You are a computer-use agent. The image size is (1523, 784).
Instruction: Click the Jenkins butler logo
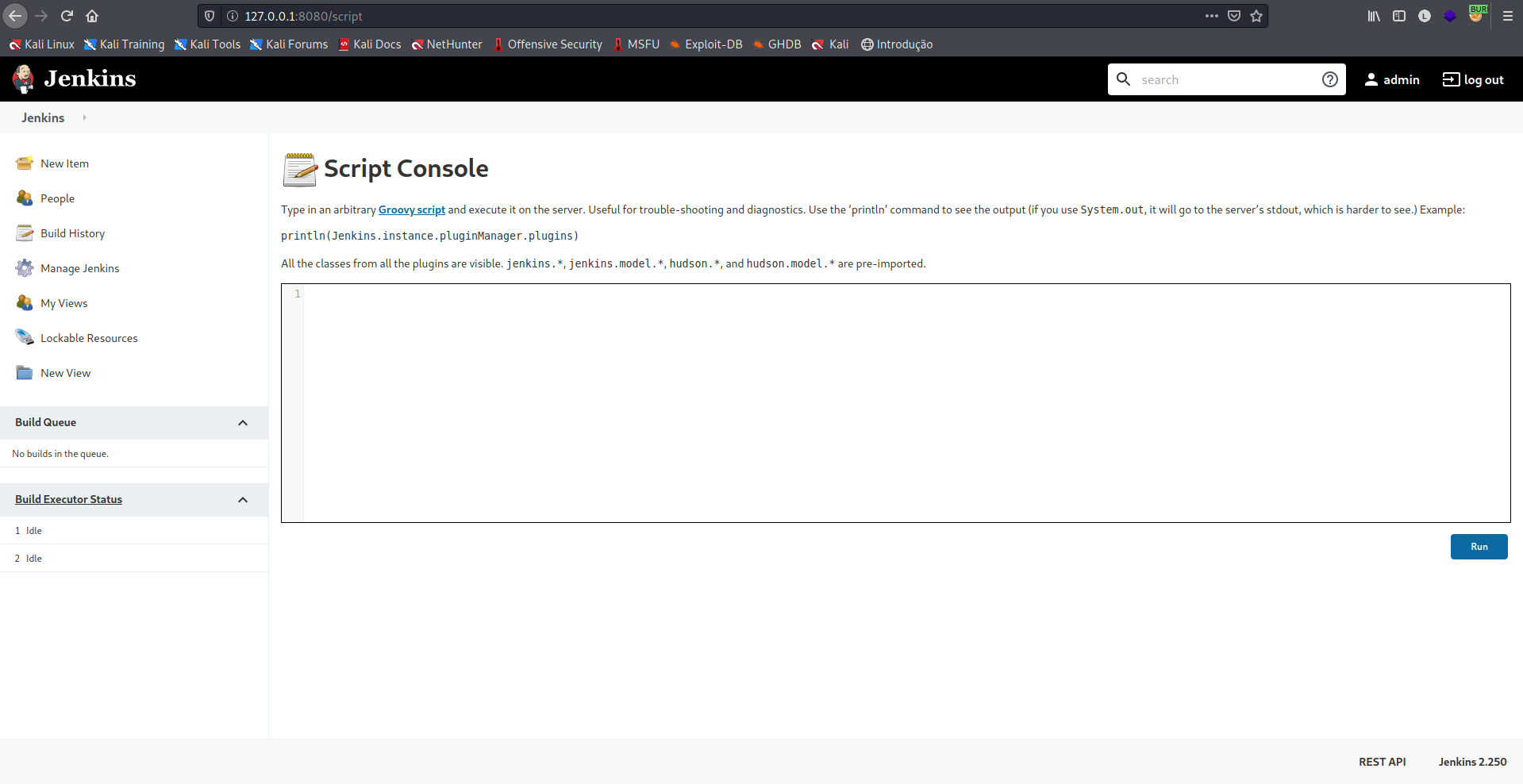coord(23,79)
